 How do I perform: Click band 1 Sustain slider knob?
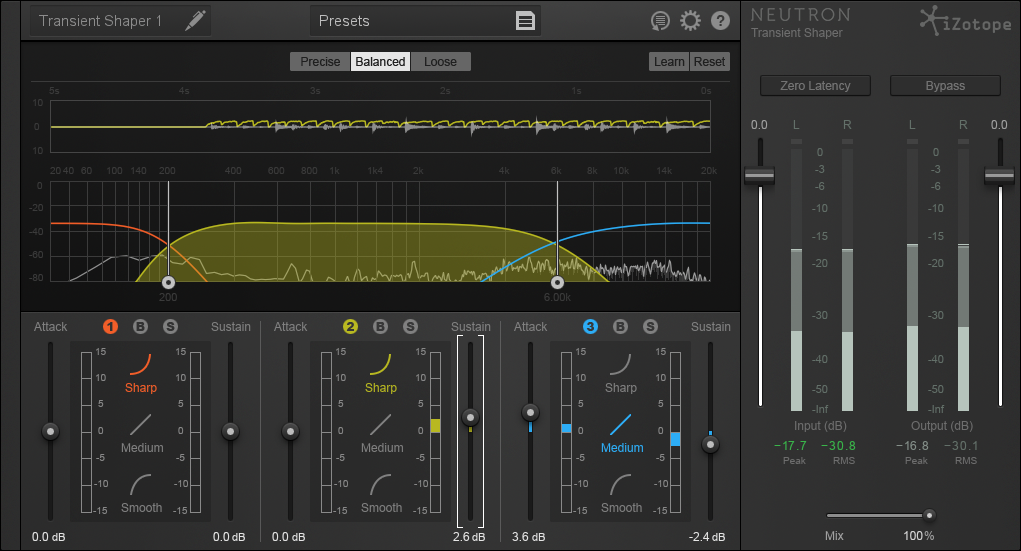230,431
